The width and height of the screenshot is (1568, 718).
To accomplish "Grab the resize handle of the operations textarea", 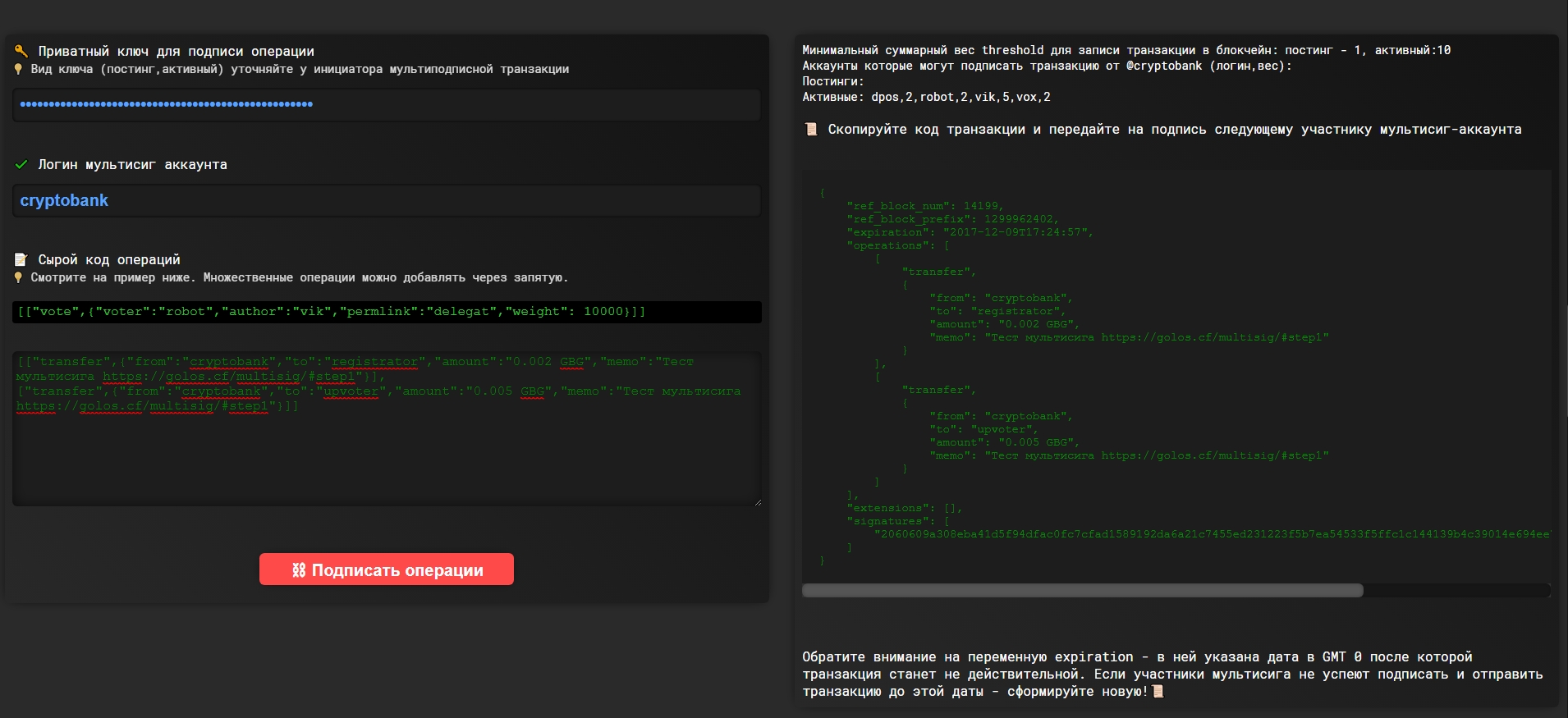I will (x=757, y=501).
